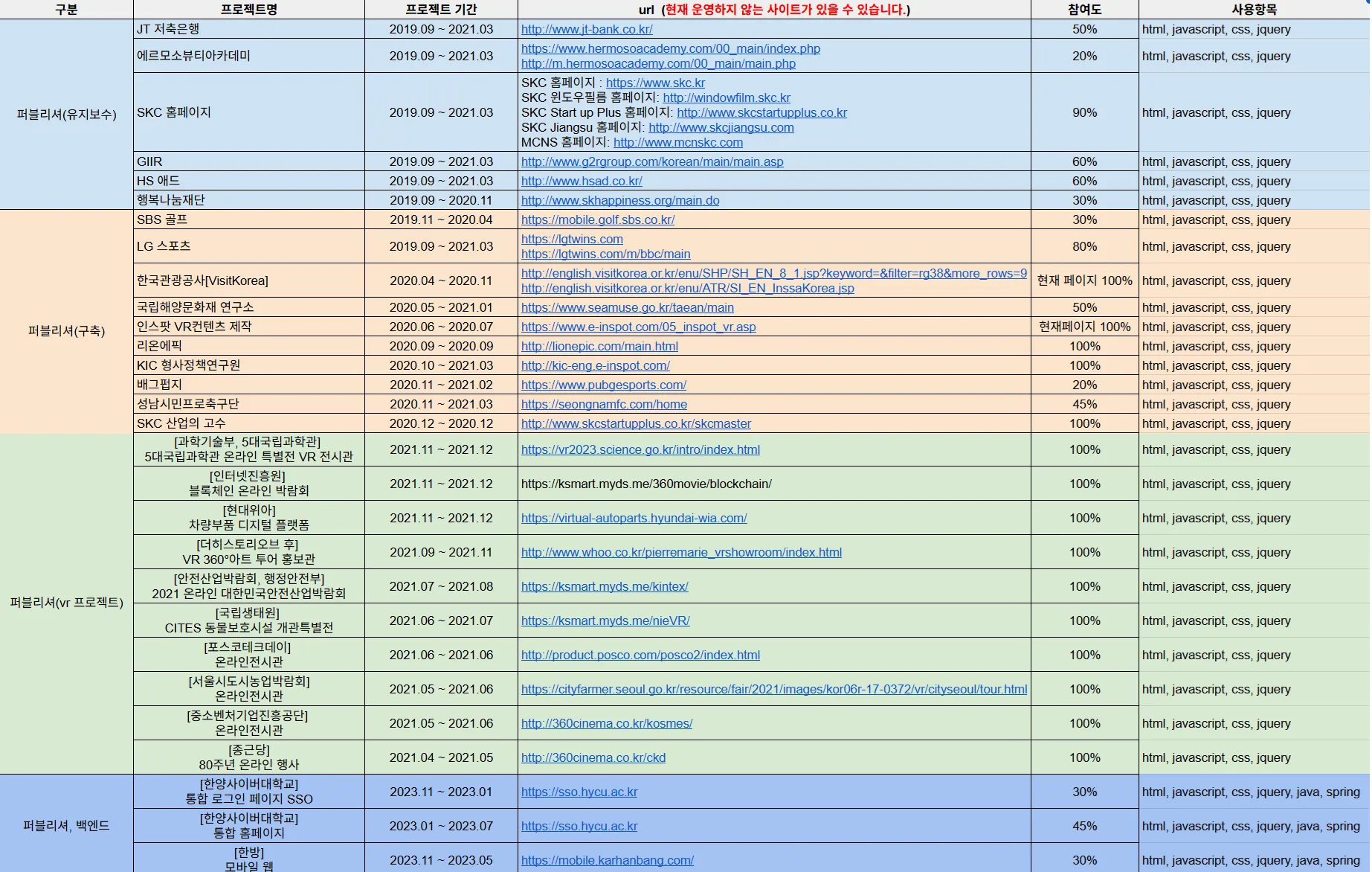Open the windowfilm.skc.kr link
This screenshot has width=1372, height=872.
[x=727, y=98]
